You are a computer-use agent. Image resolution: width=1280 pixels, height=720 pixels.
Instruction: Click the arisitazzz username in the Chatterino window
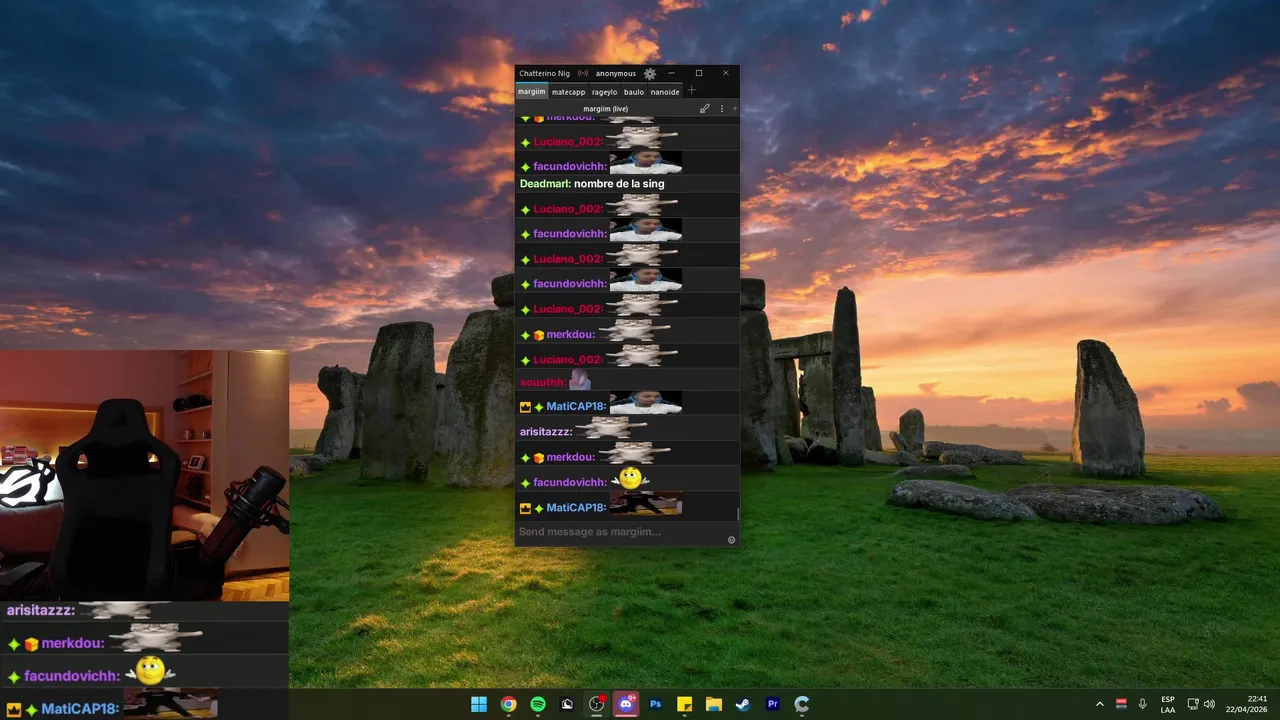pos(546,432)
